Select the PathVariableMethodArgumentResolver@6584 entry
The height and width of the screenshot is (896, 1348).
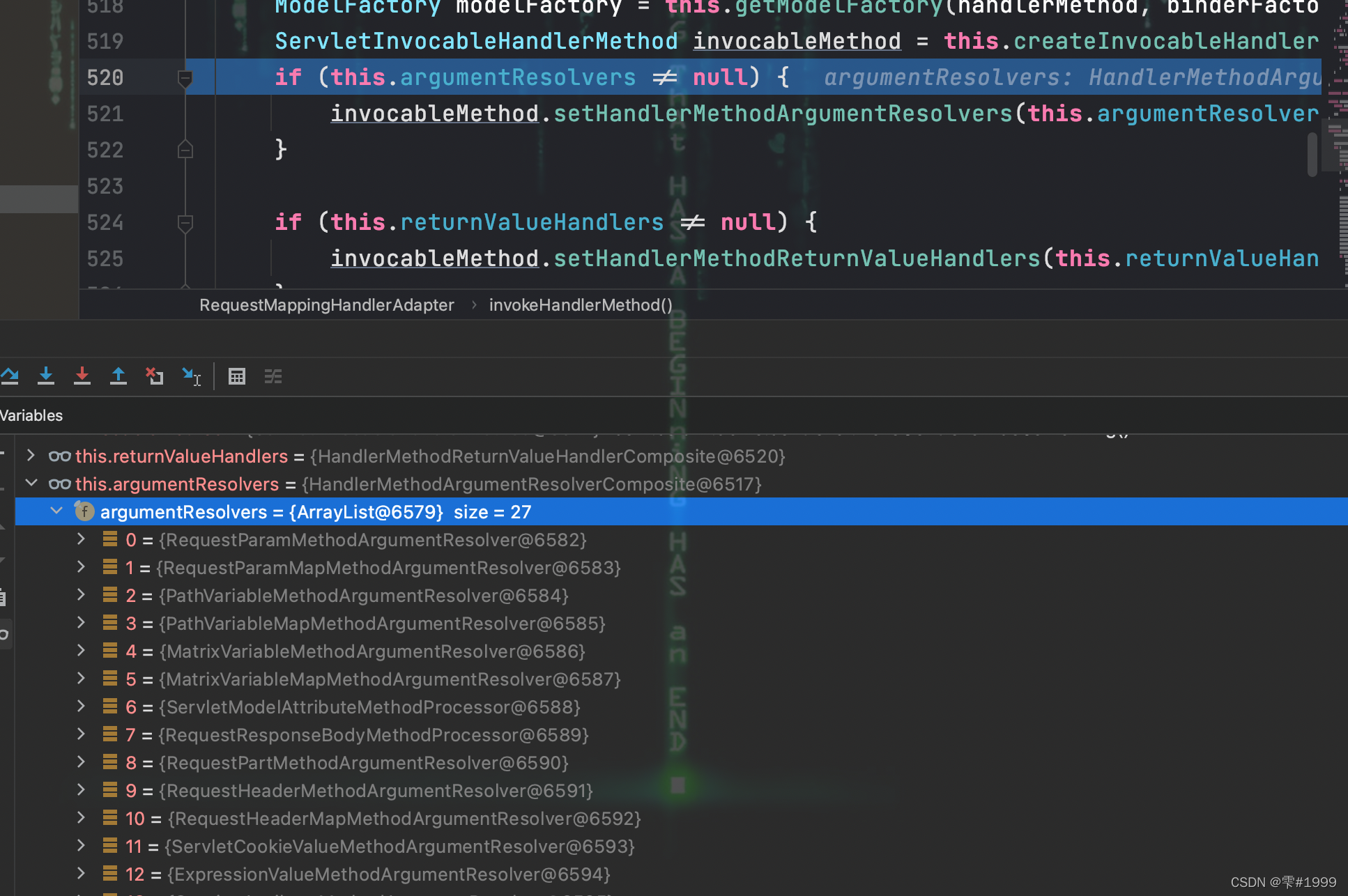[x=362, y=596]
